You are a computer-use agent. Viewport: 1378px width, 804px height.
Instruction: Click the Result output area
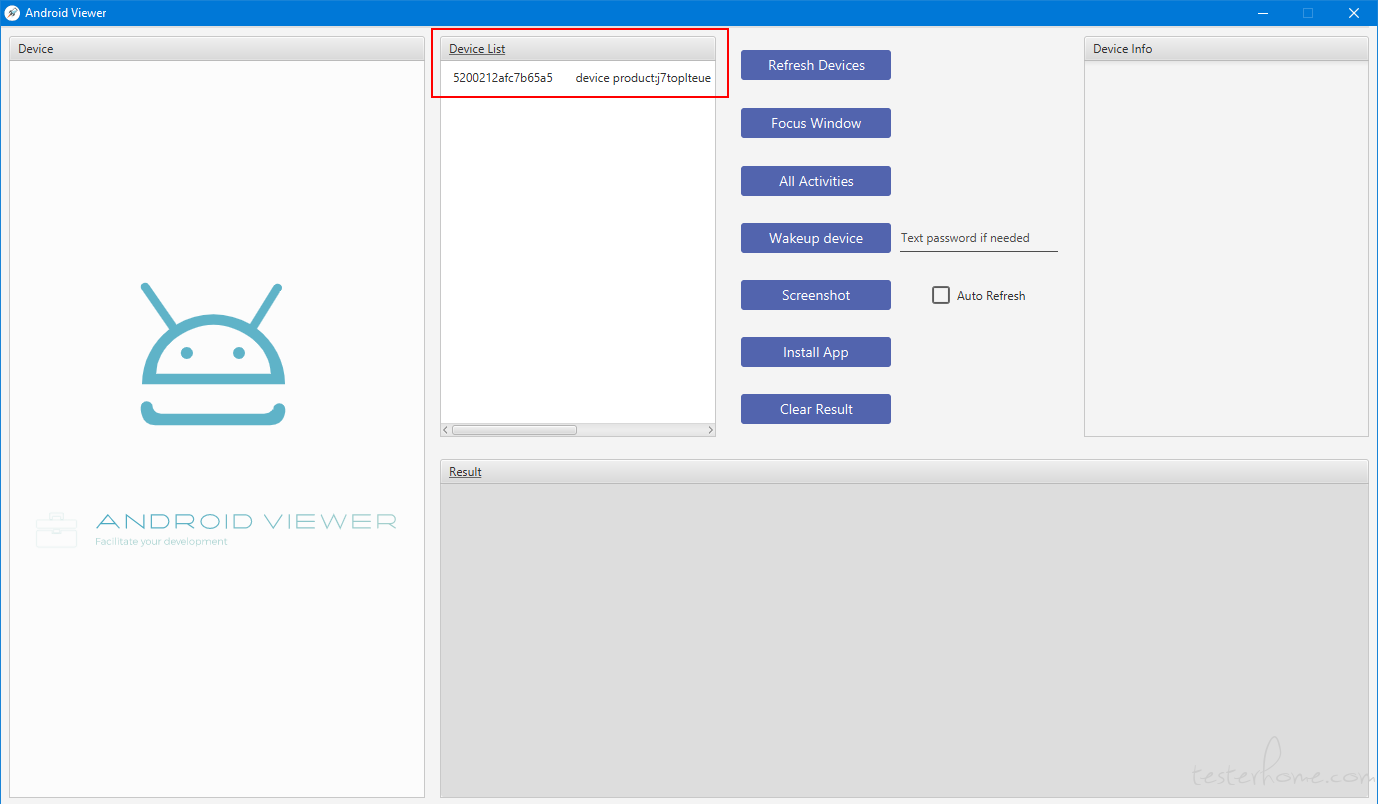[x=904, y=640]
